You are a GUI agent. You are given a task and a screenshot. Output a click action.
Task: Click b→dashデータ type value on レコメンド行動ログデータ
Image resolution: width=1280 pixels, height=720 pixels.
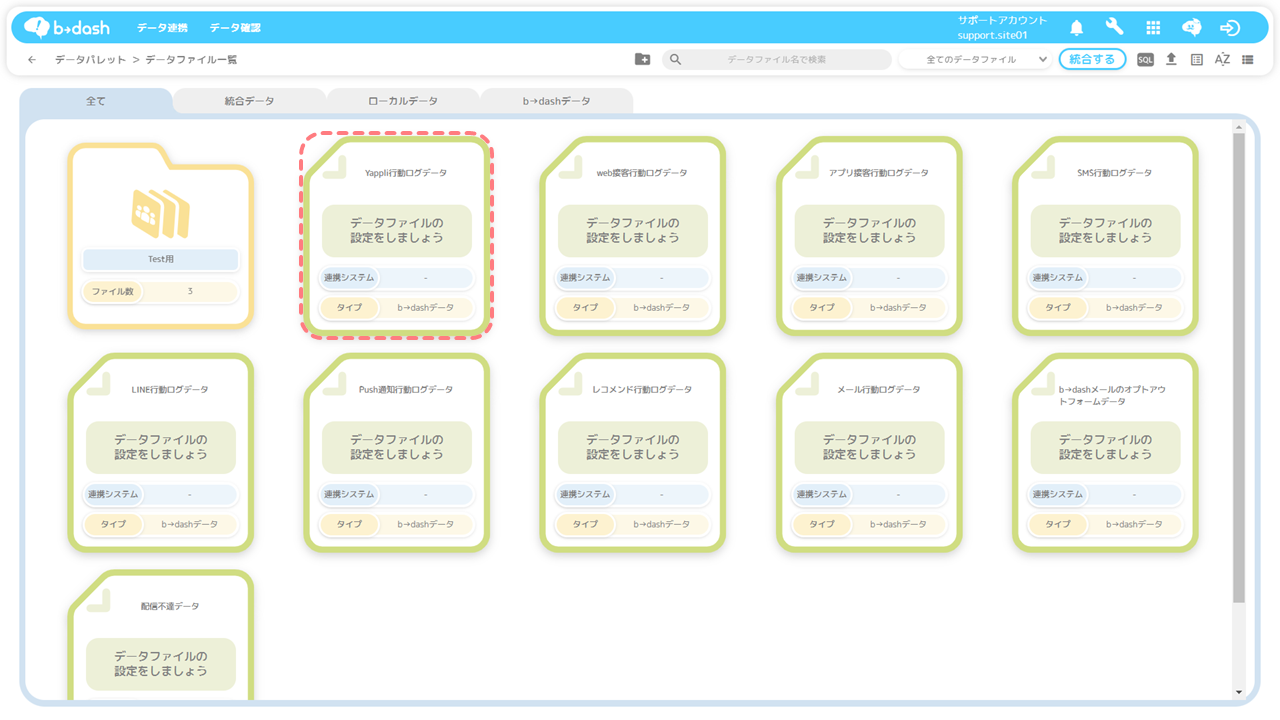tap(662, 524)
